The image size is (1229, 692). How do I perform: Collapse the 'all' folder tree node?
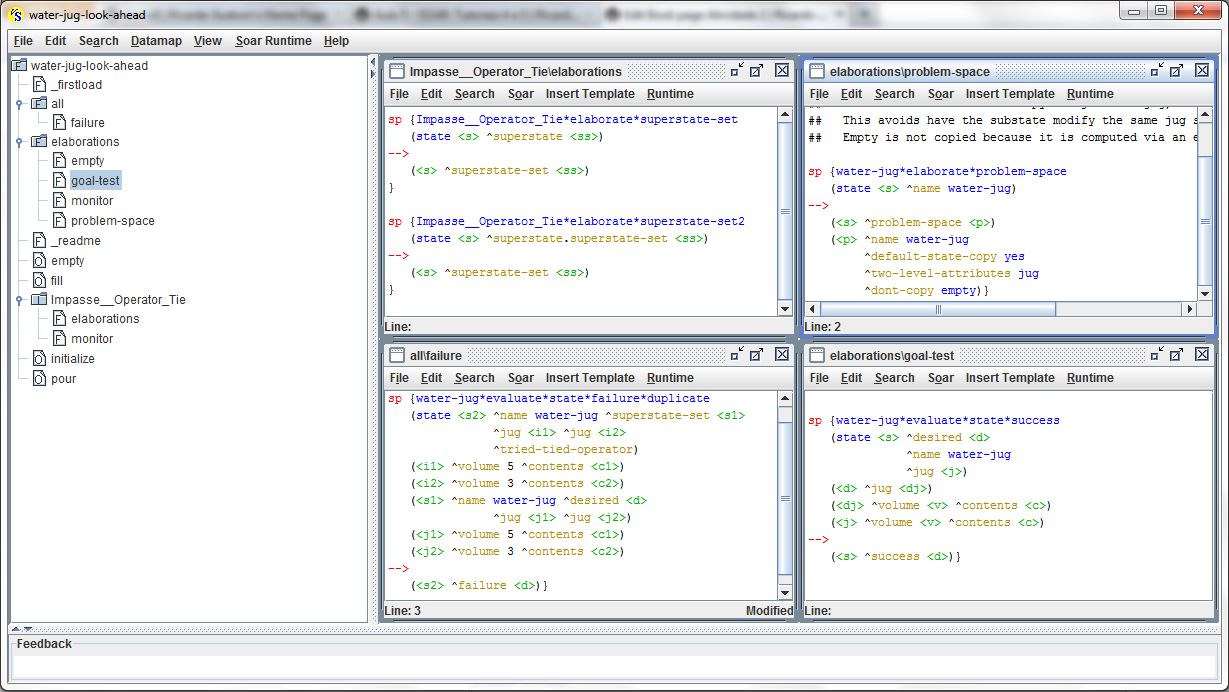(x=19, y=104)
